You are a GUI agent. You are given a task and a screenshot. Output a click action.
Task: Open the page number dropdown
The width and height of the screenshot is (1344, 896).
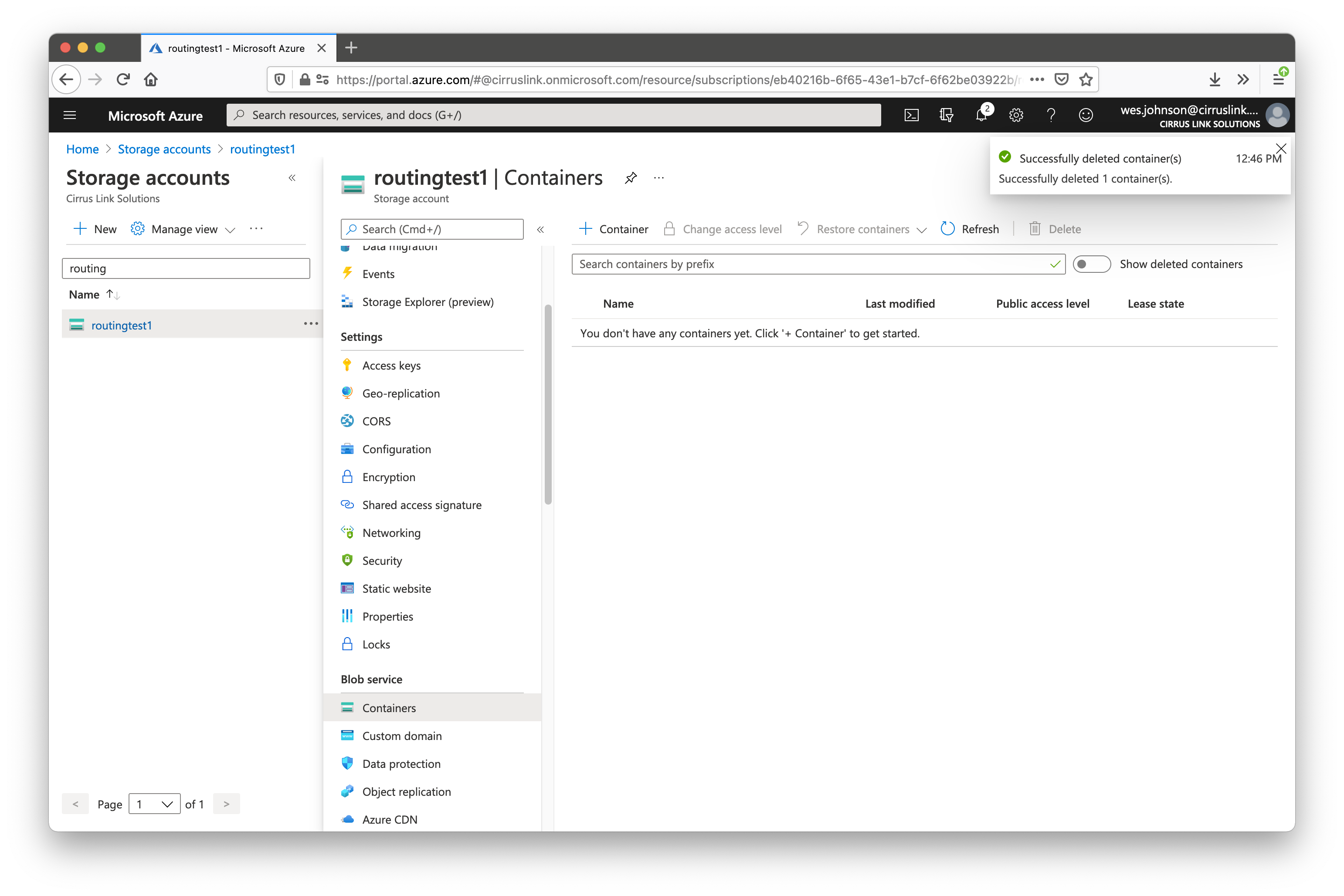click(x=154, y=804)
